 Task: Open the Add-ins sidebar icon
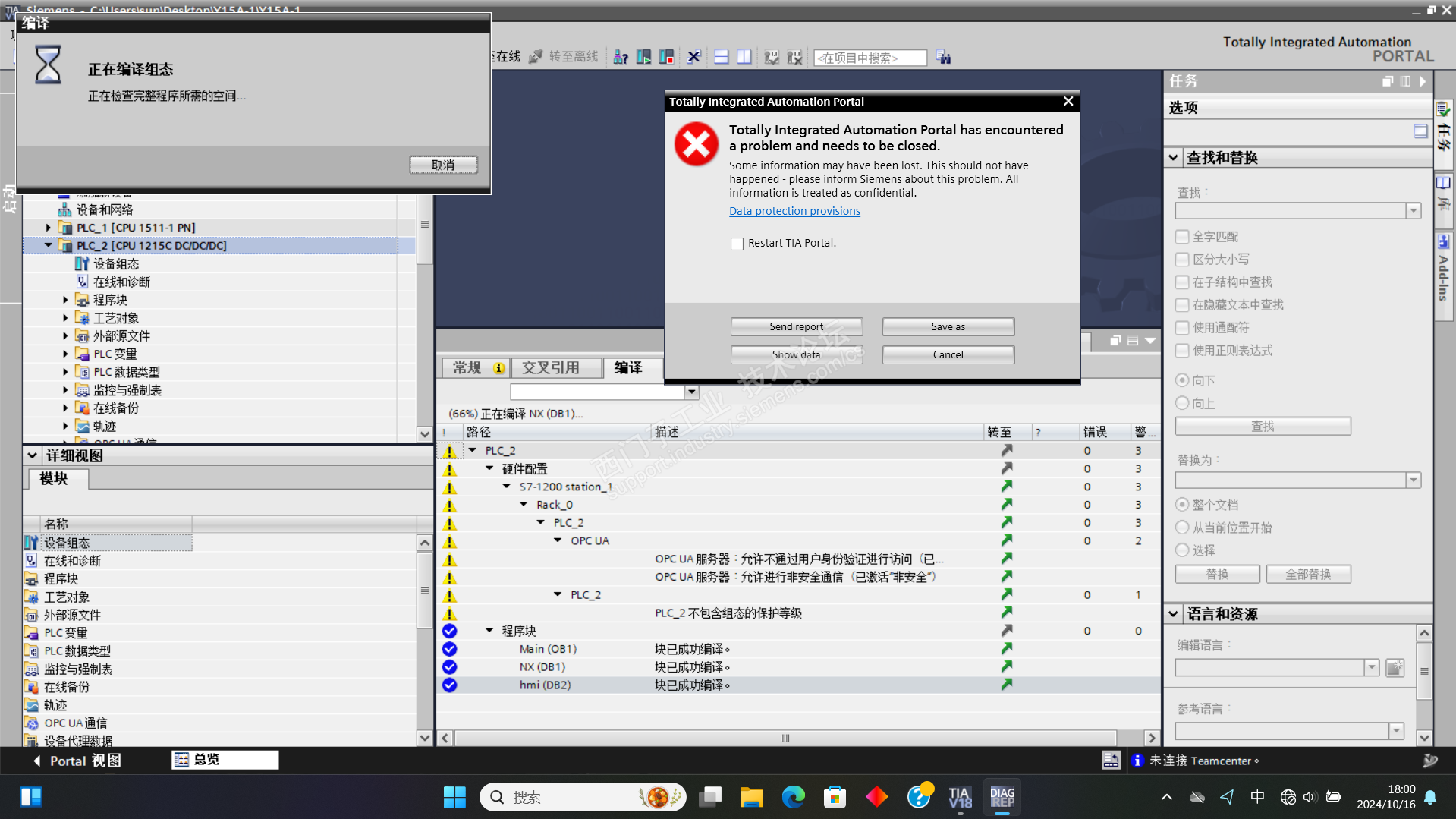(x=1443, y=241)
